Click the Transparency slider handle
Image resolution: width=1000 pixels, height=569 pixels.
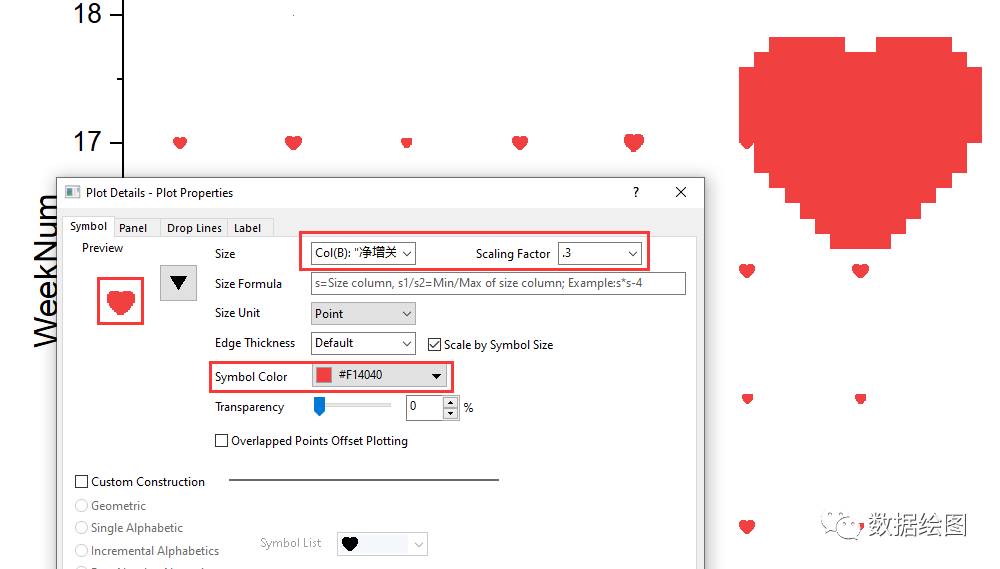[x=320, y=406]
